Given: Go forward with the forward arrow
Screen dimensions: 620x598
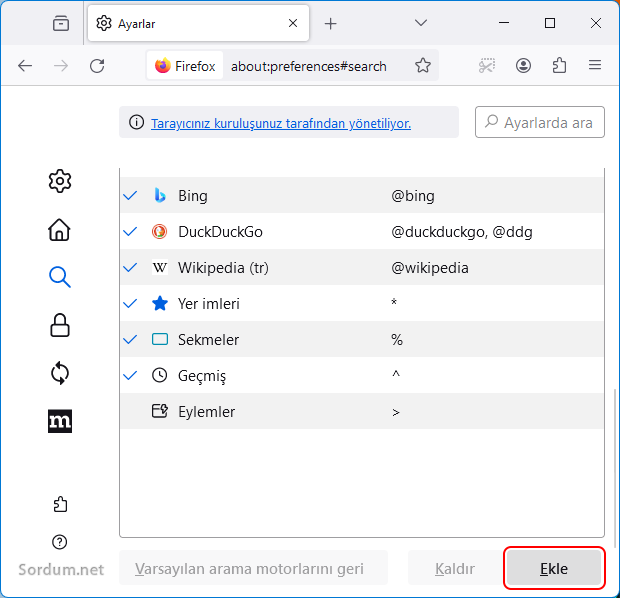Looking at the screenshot, I should (x=61, y=66).
